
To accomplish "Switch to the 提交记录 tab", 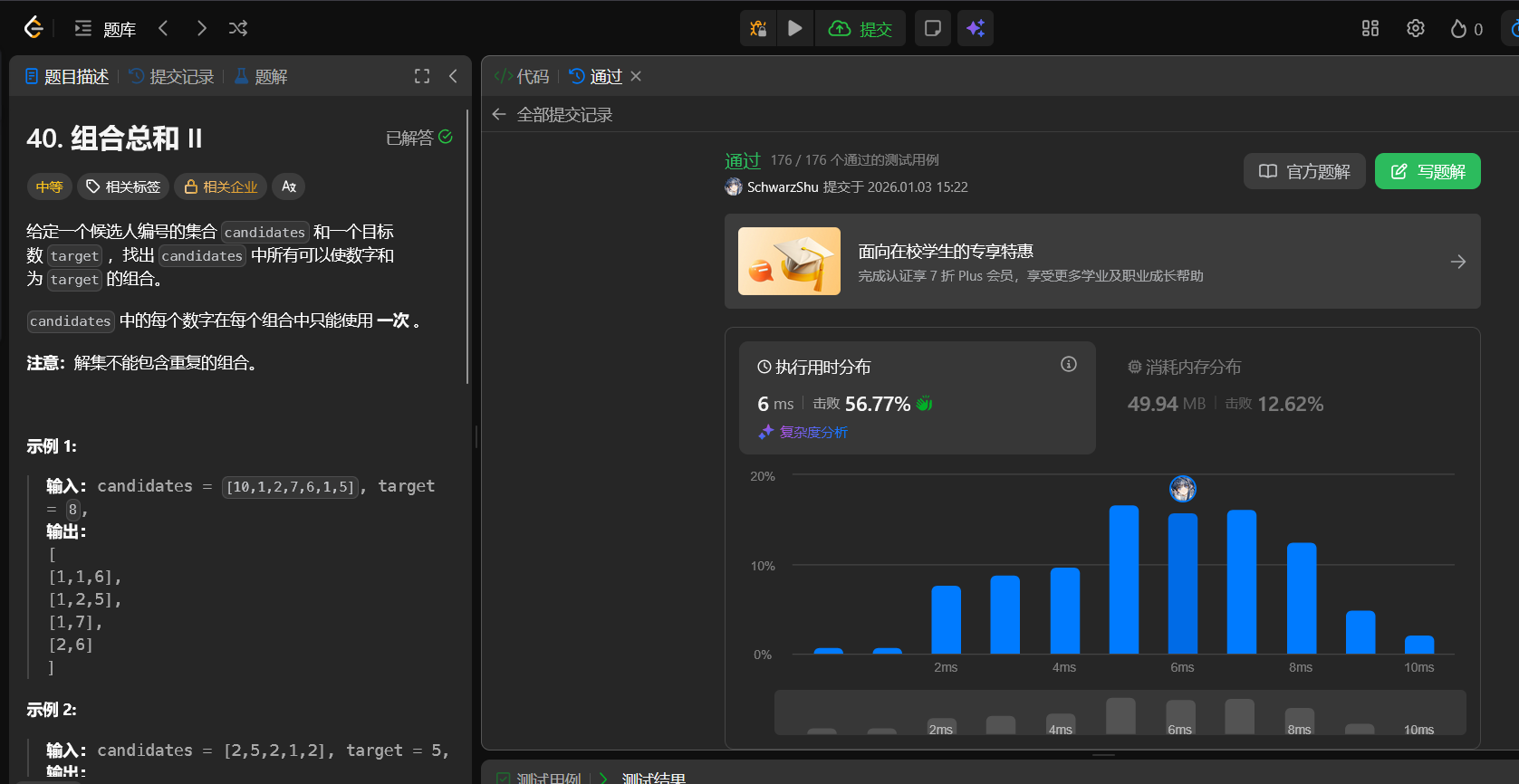I will point(172,77).
